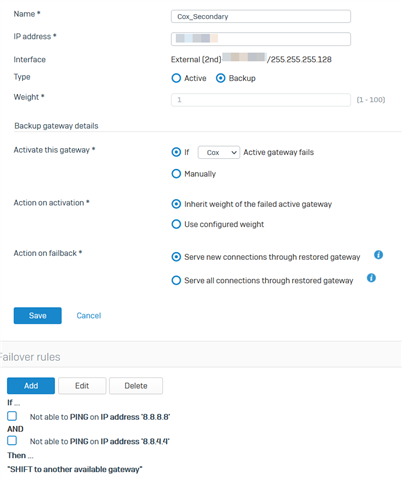The image size is (402, 480).
Task: Select Serve all connections through restored gateway
Action: coord(176,280)
